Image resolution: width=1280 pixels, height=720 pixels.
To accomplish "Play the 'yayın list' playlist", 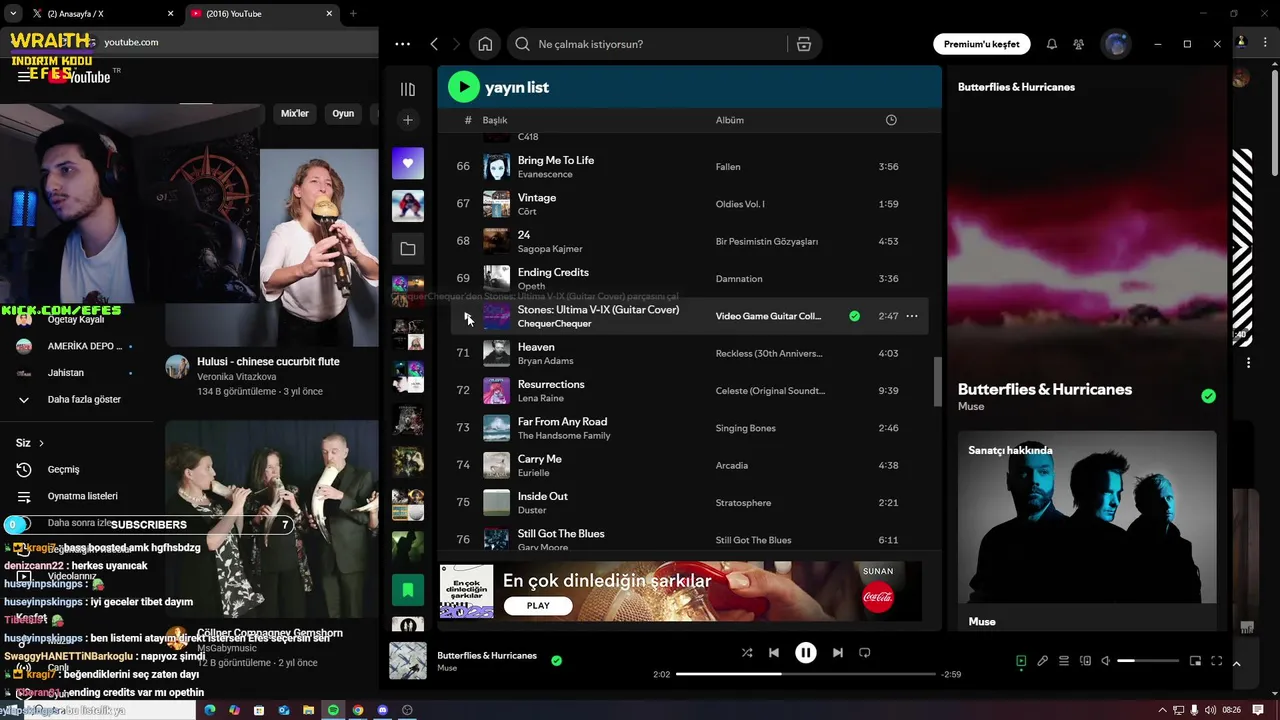I will point(463,87).
